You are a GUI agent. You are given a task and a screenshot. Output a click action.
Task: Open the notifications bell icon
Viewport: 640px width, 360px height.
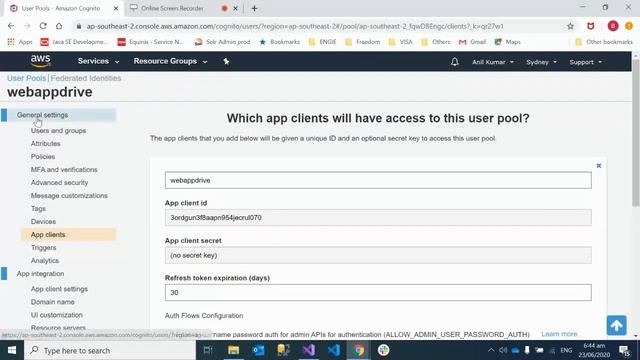455,62
